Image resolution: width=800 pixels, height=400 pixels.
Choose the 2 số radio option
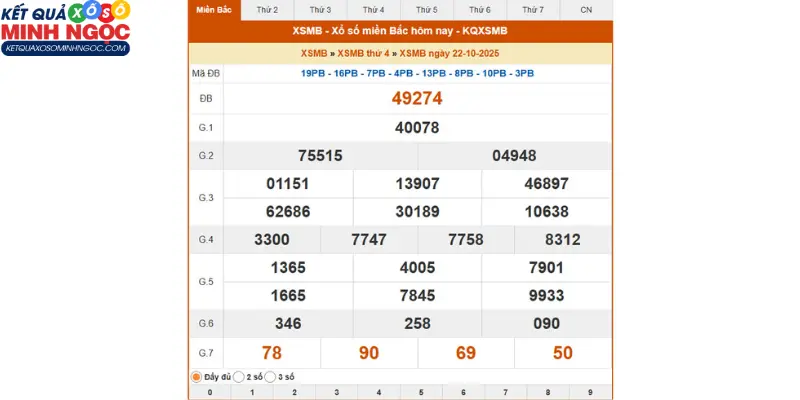pyautogui.click(x=238, y=377)
